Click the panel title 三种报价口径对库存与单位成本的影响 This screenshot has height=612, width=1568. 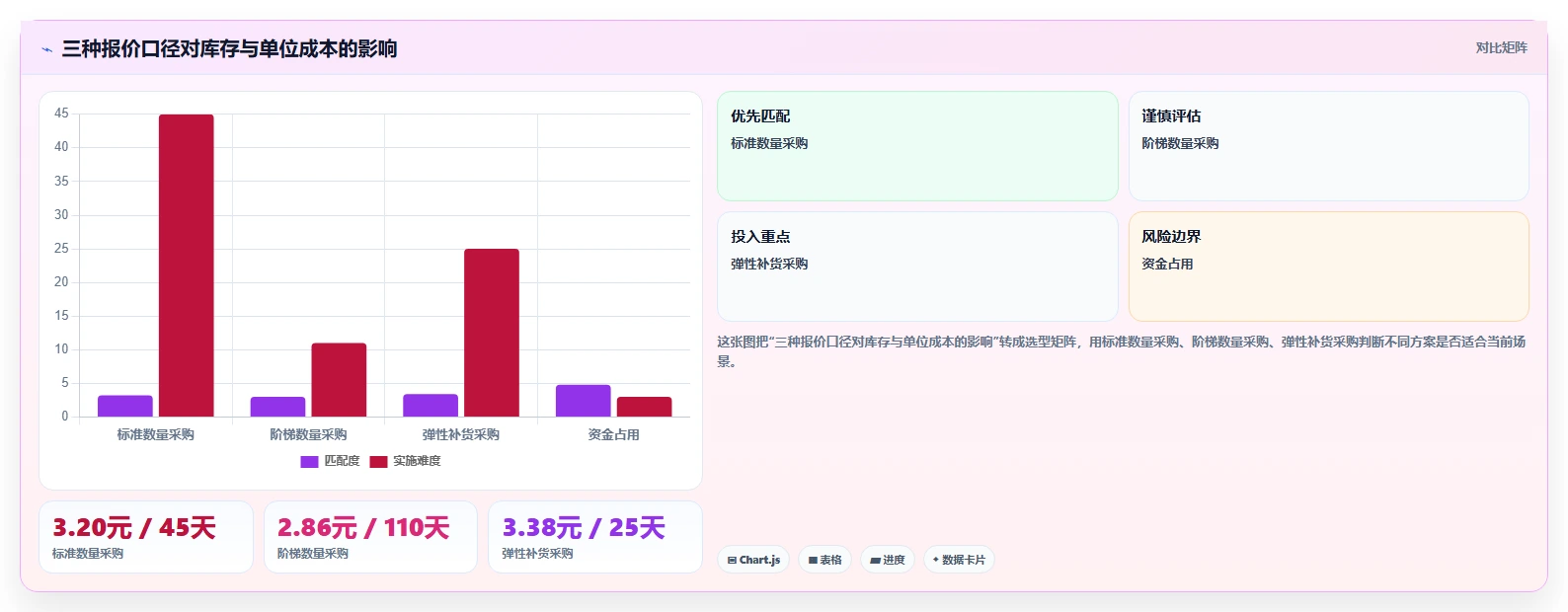tap(229, 48)
